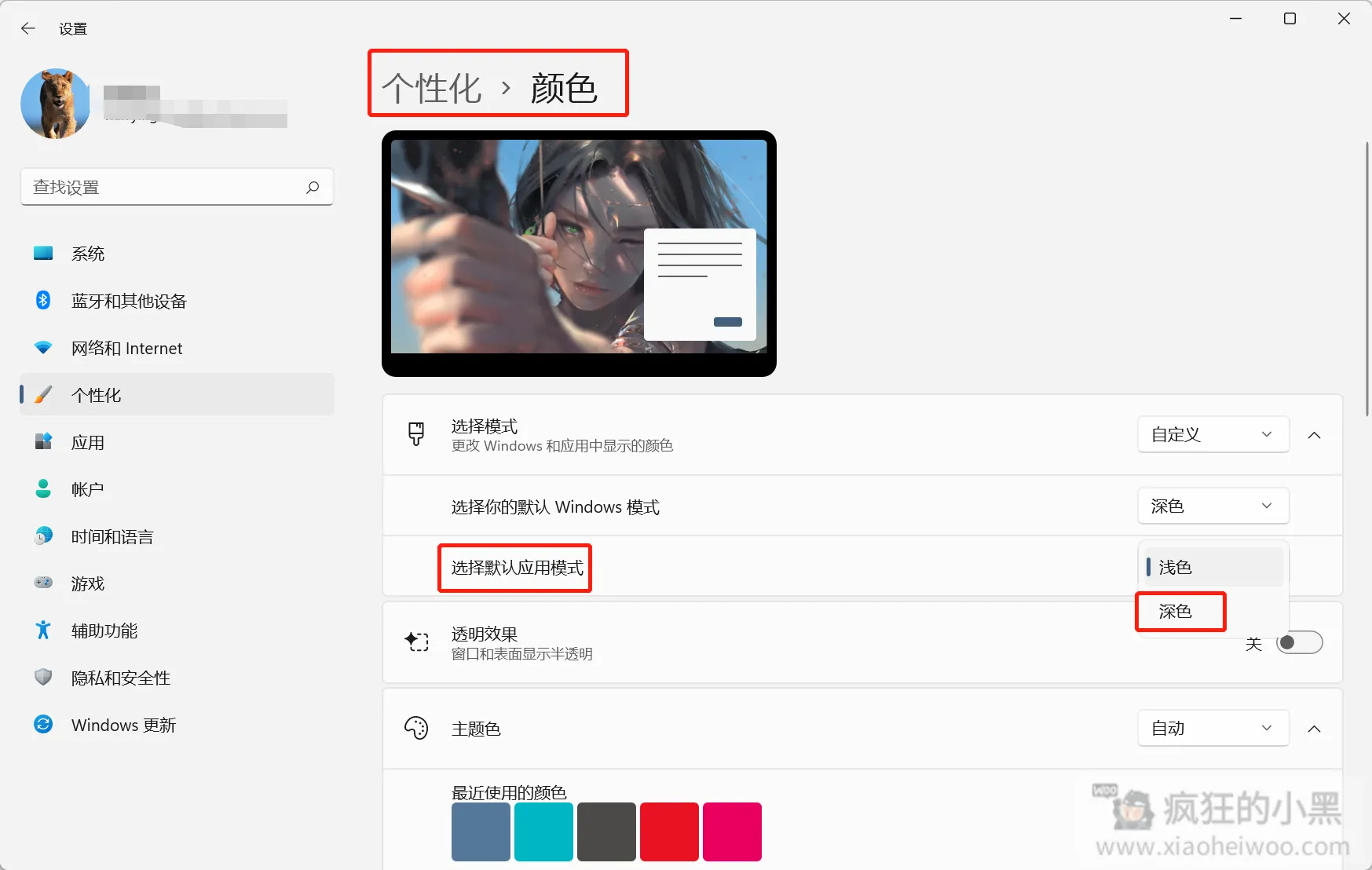
Task: Minimize the Settings window
Action: pos(1236,19)
